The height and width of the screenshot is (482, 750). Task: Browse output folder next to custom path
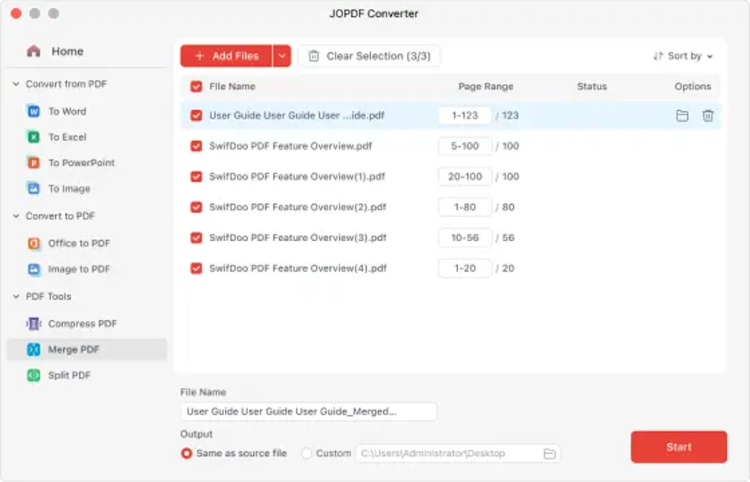tap(549, 454)
